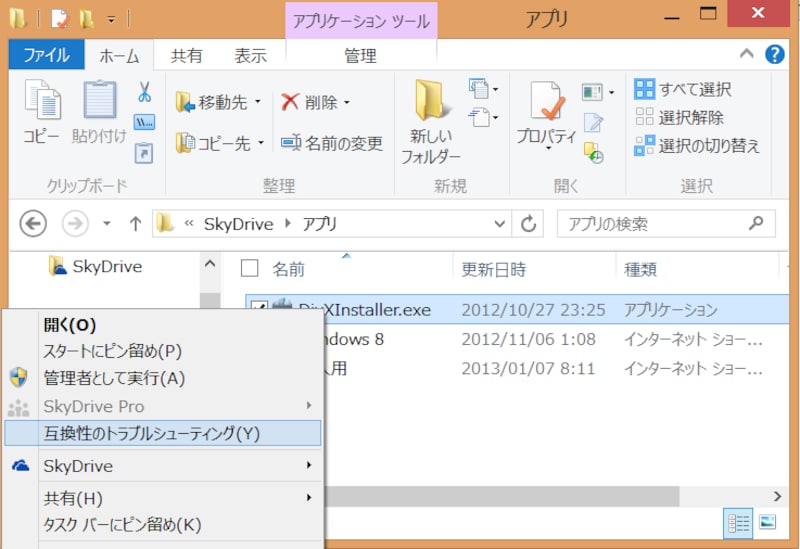This screenshot has height=549, width=800.
Task: Click すべて選択 (Select all) button
Action: (683, 89)
